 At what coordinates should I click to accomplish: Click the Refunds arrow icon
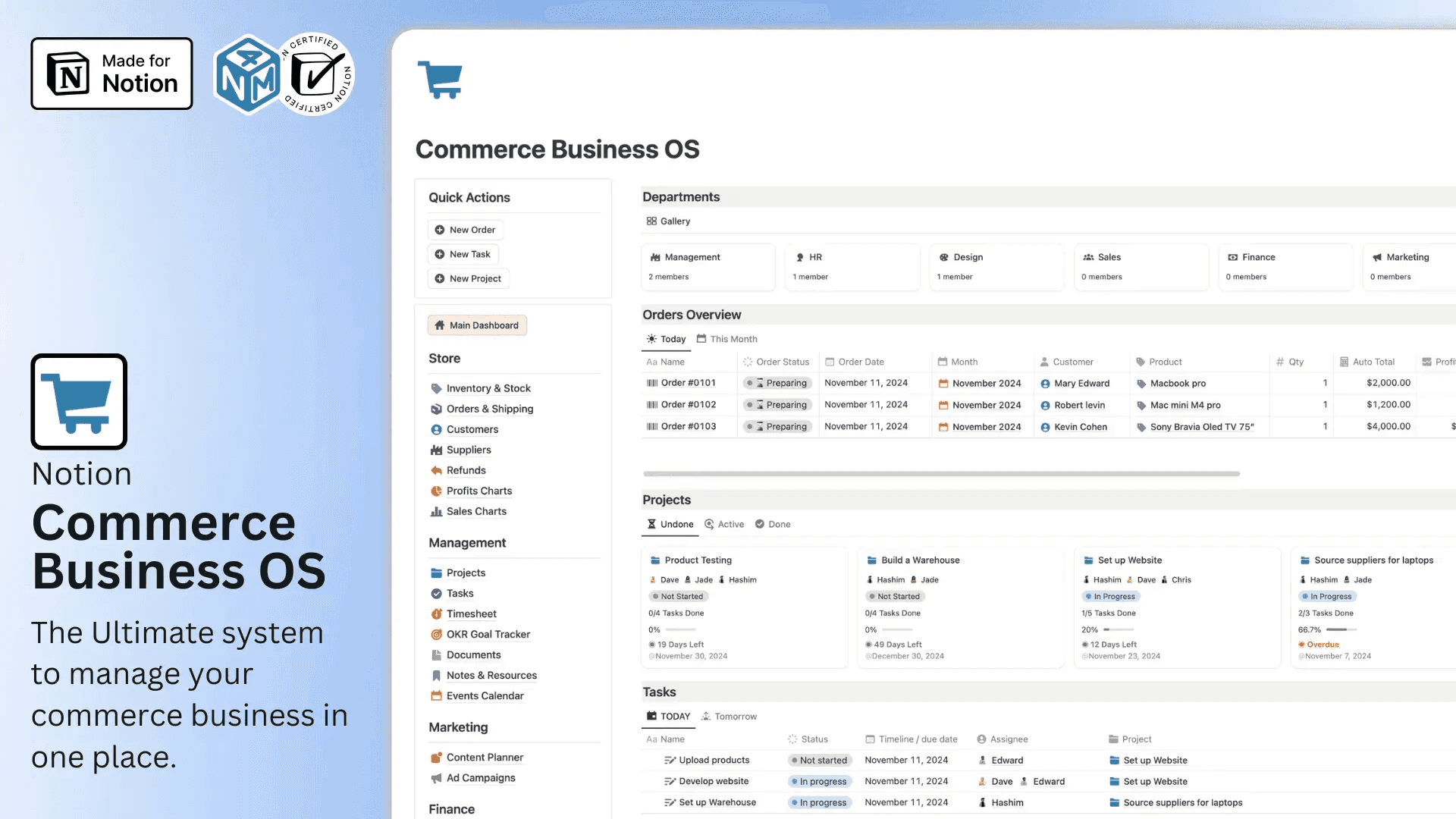[436, 470]
